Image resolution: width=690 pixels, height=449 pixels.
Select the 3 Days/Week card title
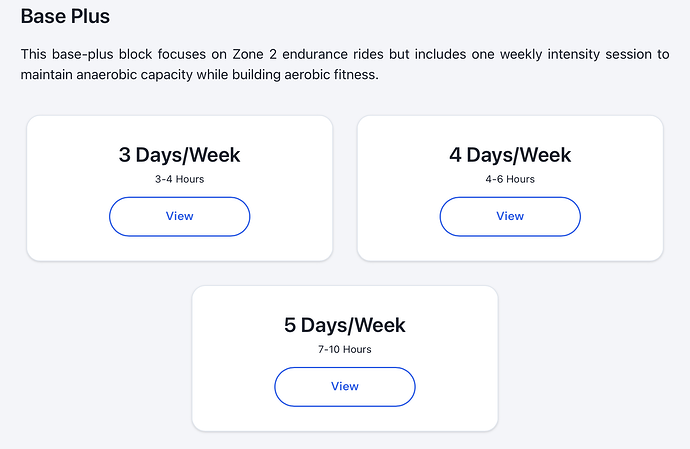(x=179, y=155)
